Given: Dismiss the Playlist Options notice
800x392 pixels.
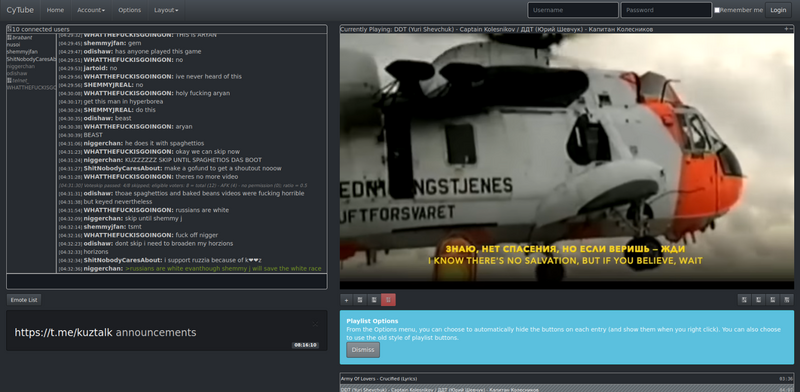Looking at the screenshot, I should tap(363, 350).
